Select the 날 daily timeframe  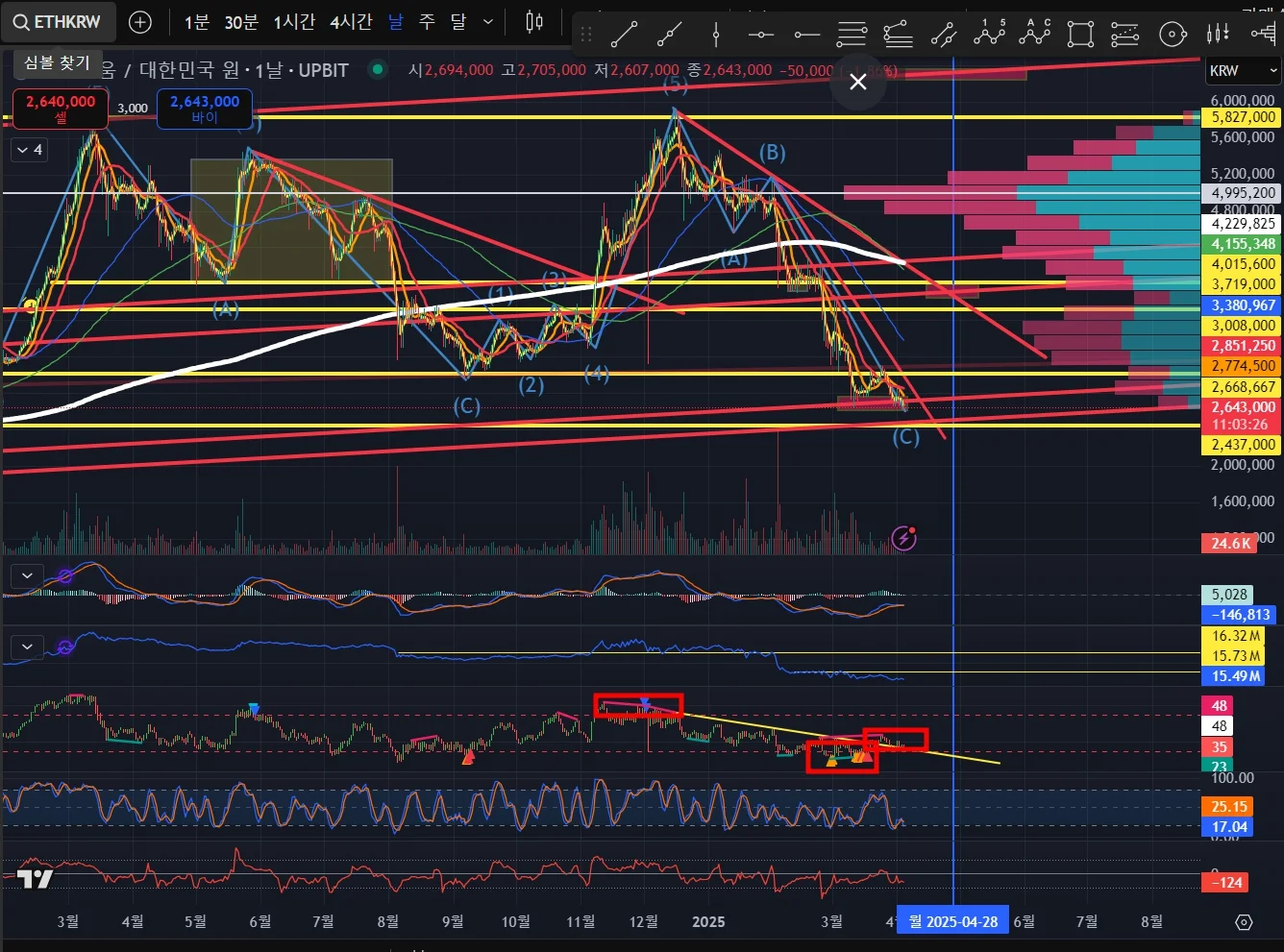(x=396, y=21)
